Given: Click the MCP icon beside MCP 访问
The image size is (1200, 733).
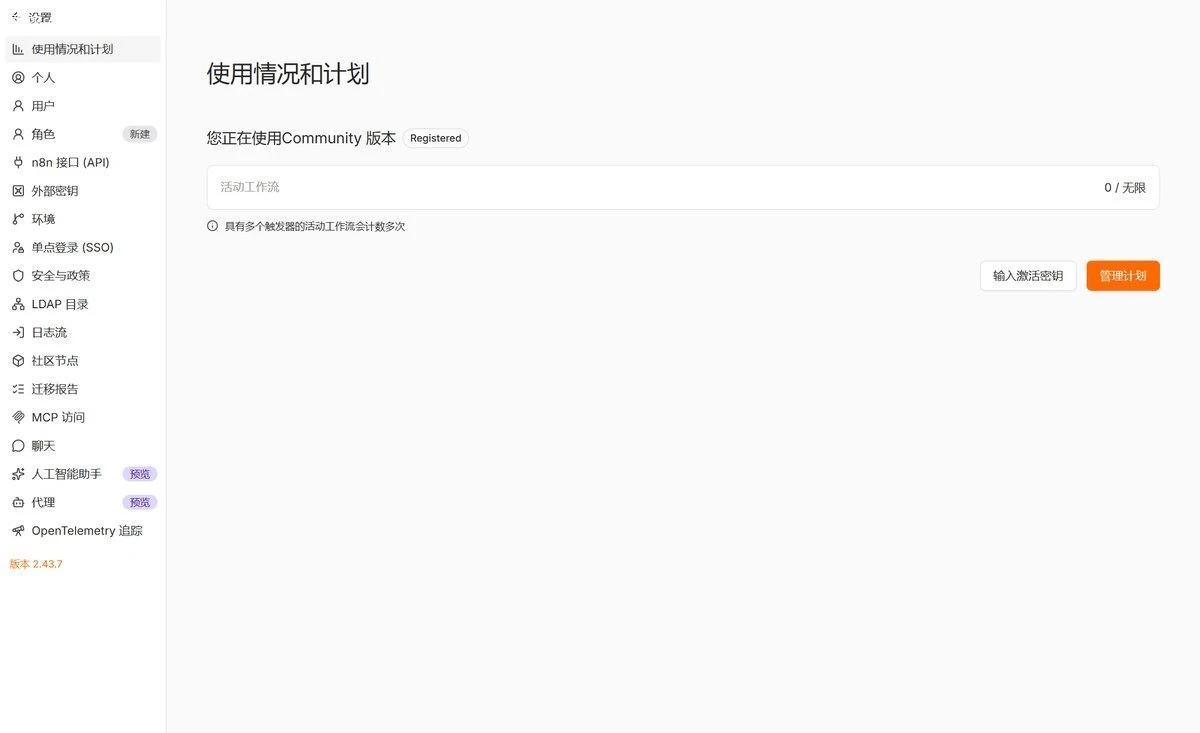Looking at the screenshot, I should click(18, 417).
